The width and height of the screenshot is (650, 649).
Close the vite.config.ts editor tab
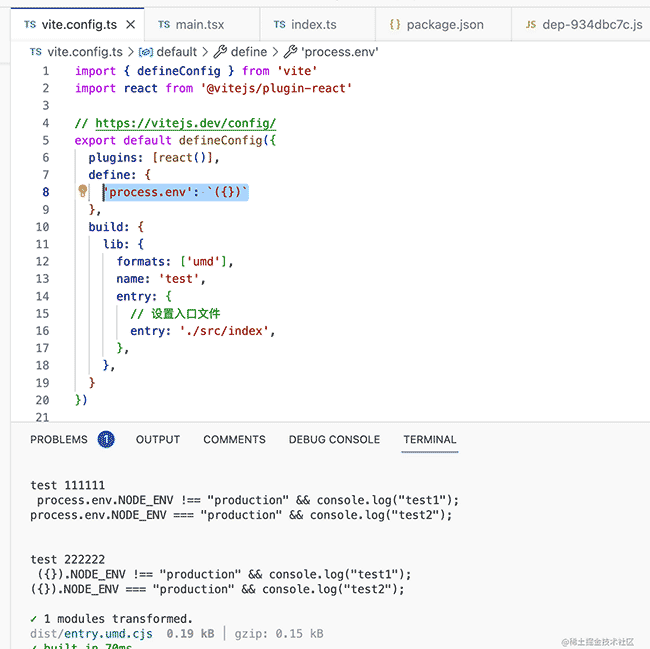130,24
